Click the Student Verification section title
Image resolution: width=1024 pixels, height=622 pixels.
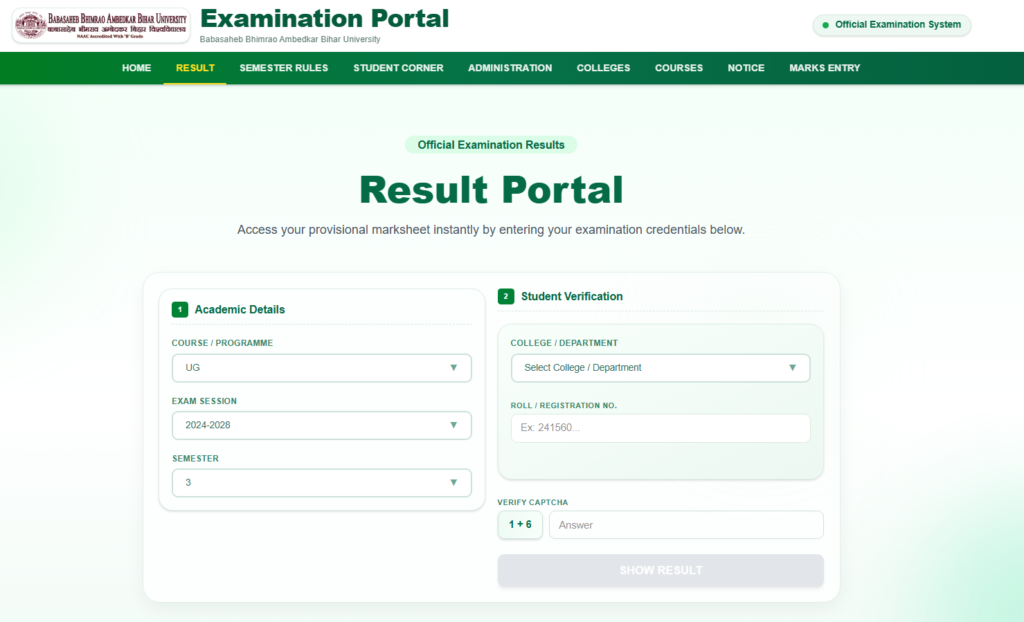[x=572, y=297]
